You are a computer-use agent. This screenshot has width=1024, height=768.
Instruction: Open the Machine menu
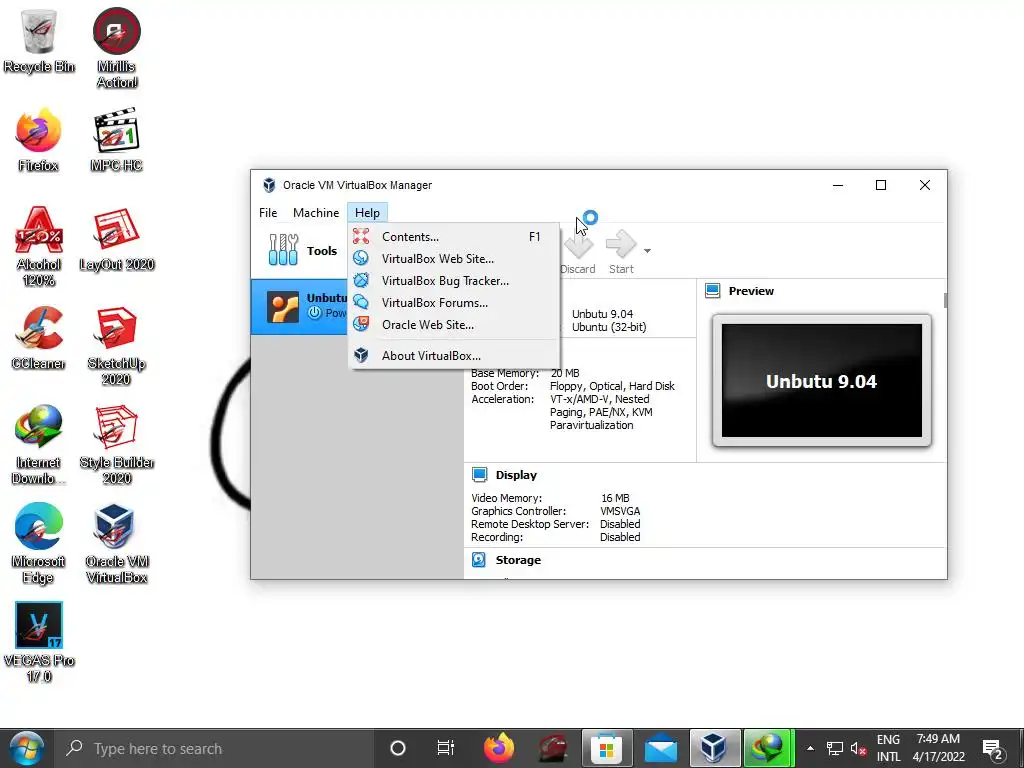[x=316, y=213]
